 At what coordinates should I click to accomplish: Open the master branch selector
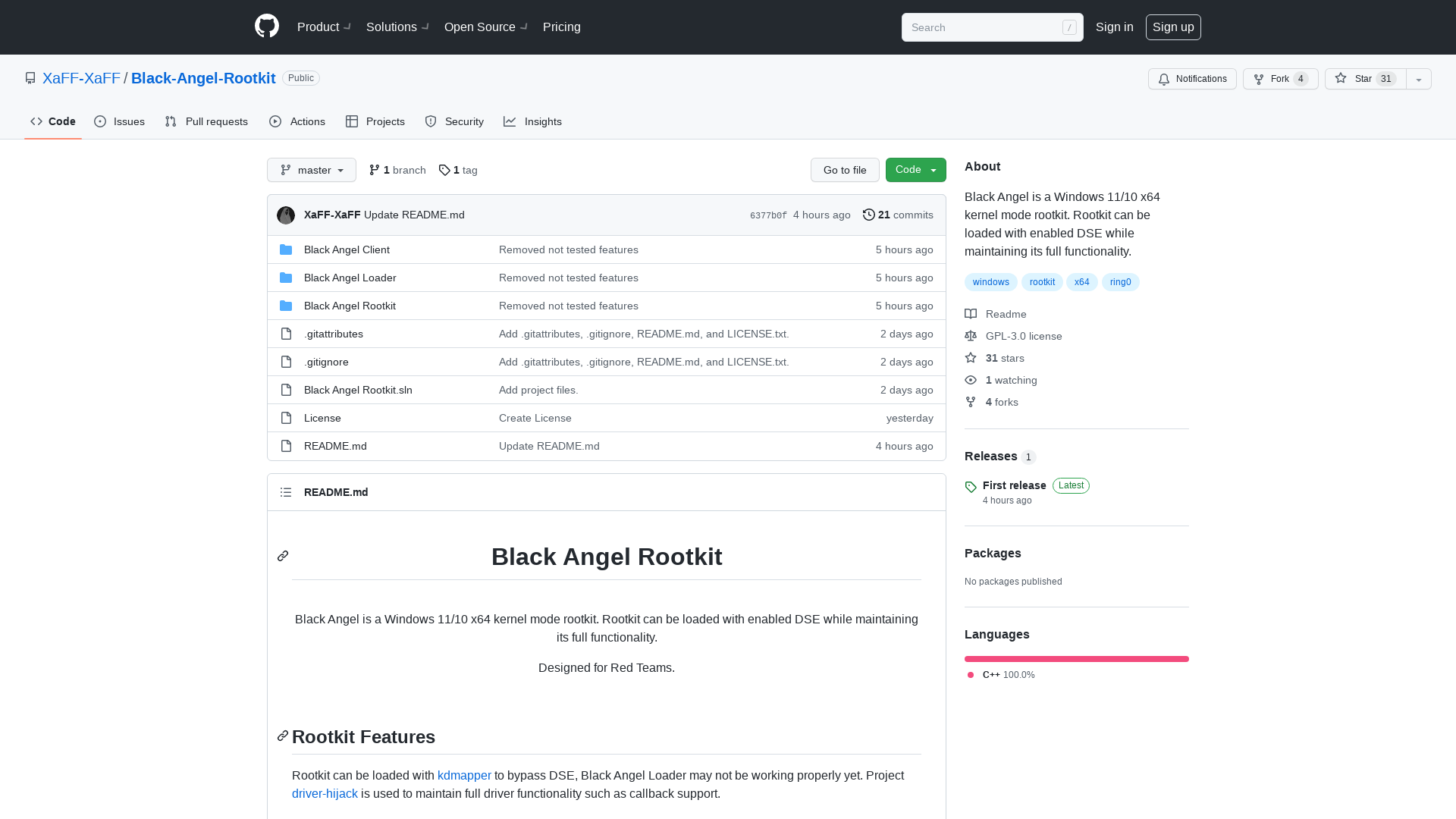(312, 170)
